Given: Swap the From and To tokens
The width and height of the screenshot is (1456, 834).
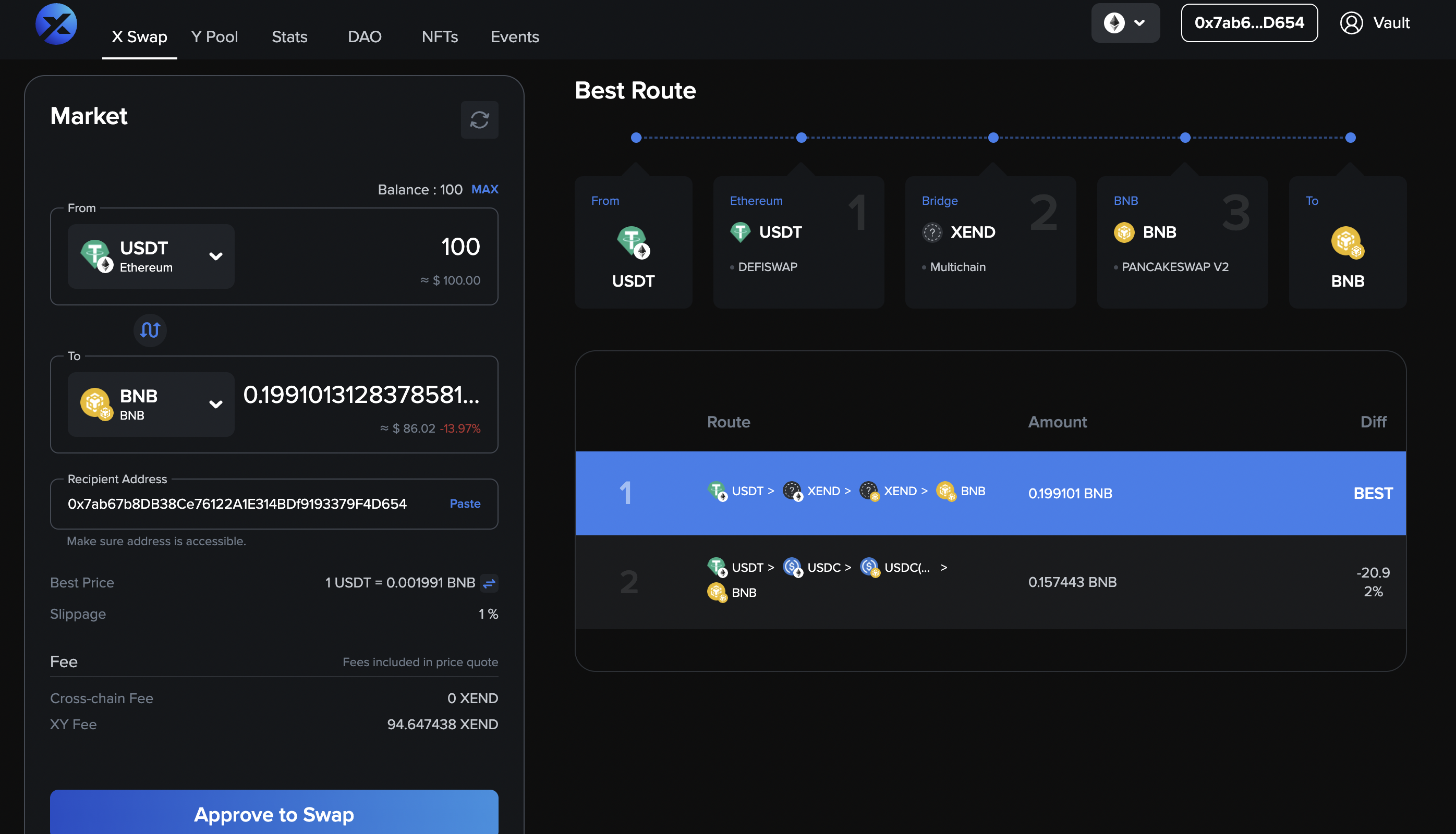Looking at the screenshot, I should coord(150,330).
